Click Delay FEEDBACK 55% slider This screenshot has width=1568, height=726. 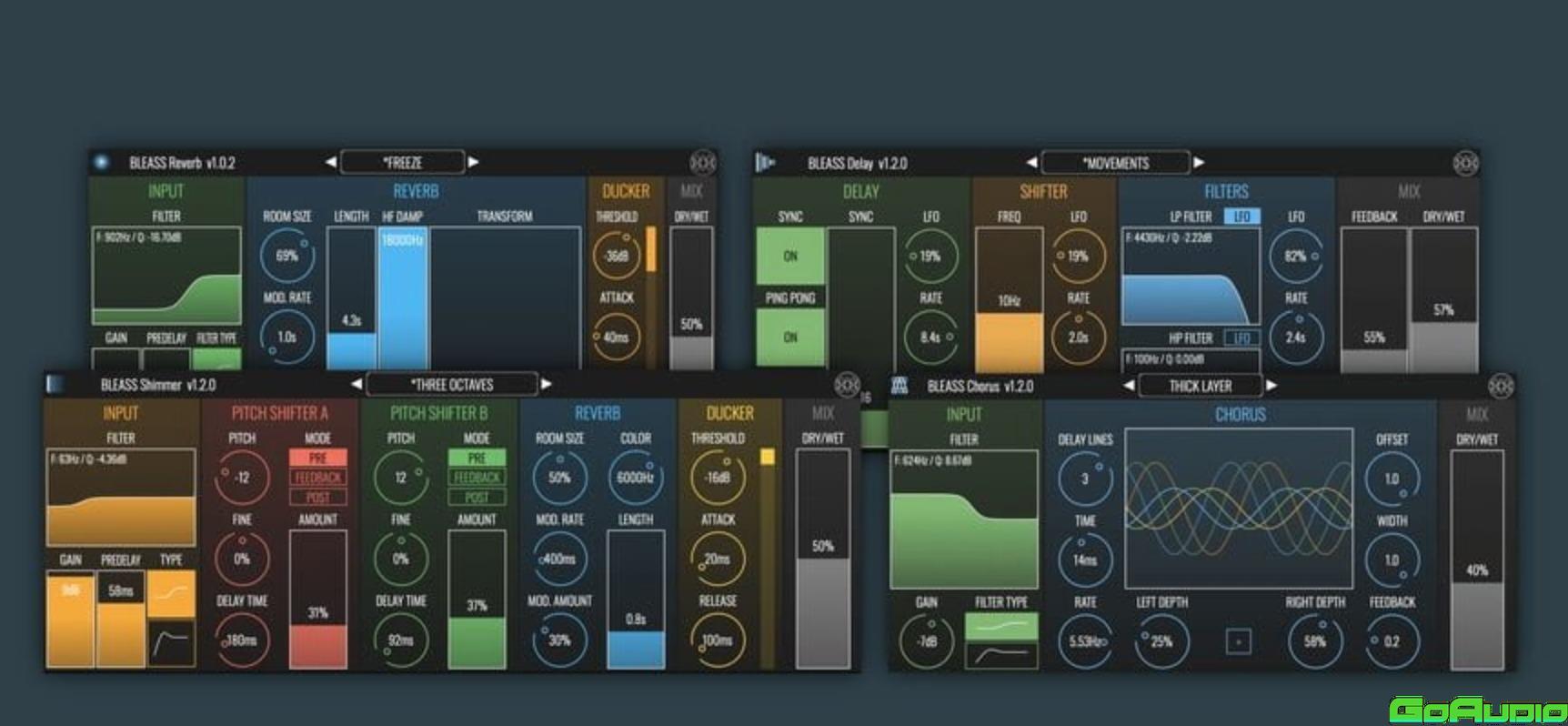click(x=1374, y=299)
